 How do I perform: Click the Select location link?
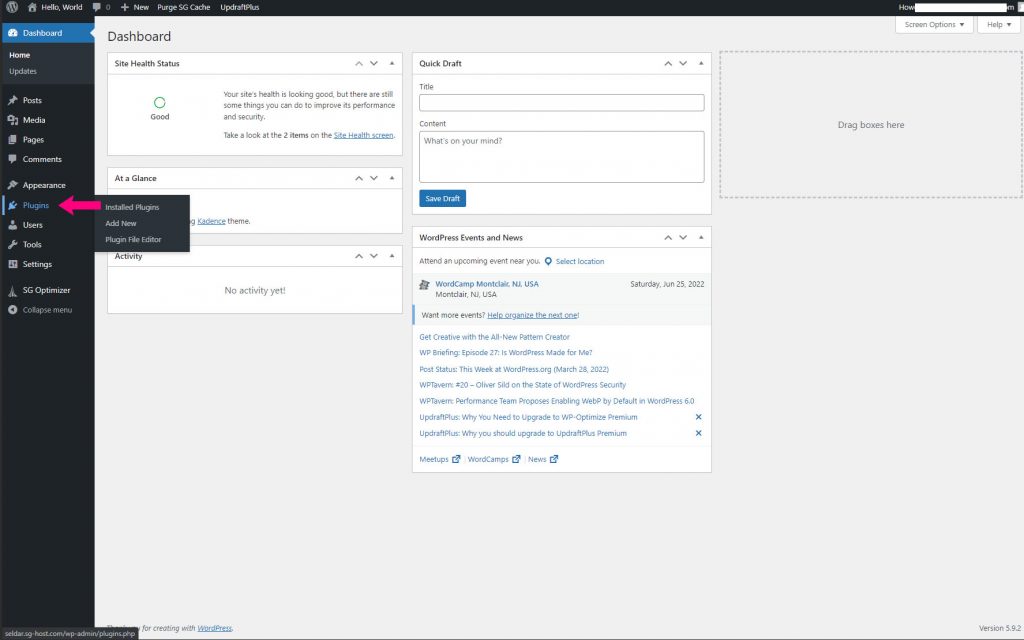point(580,261)
